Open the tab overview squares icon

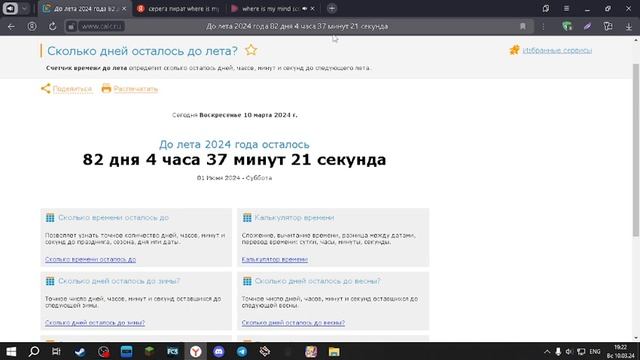click(546, 8)
